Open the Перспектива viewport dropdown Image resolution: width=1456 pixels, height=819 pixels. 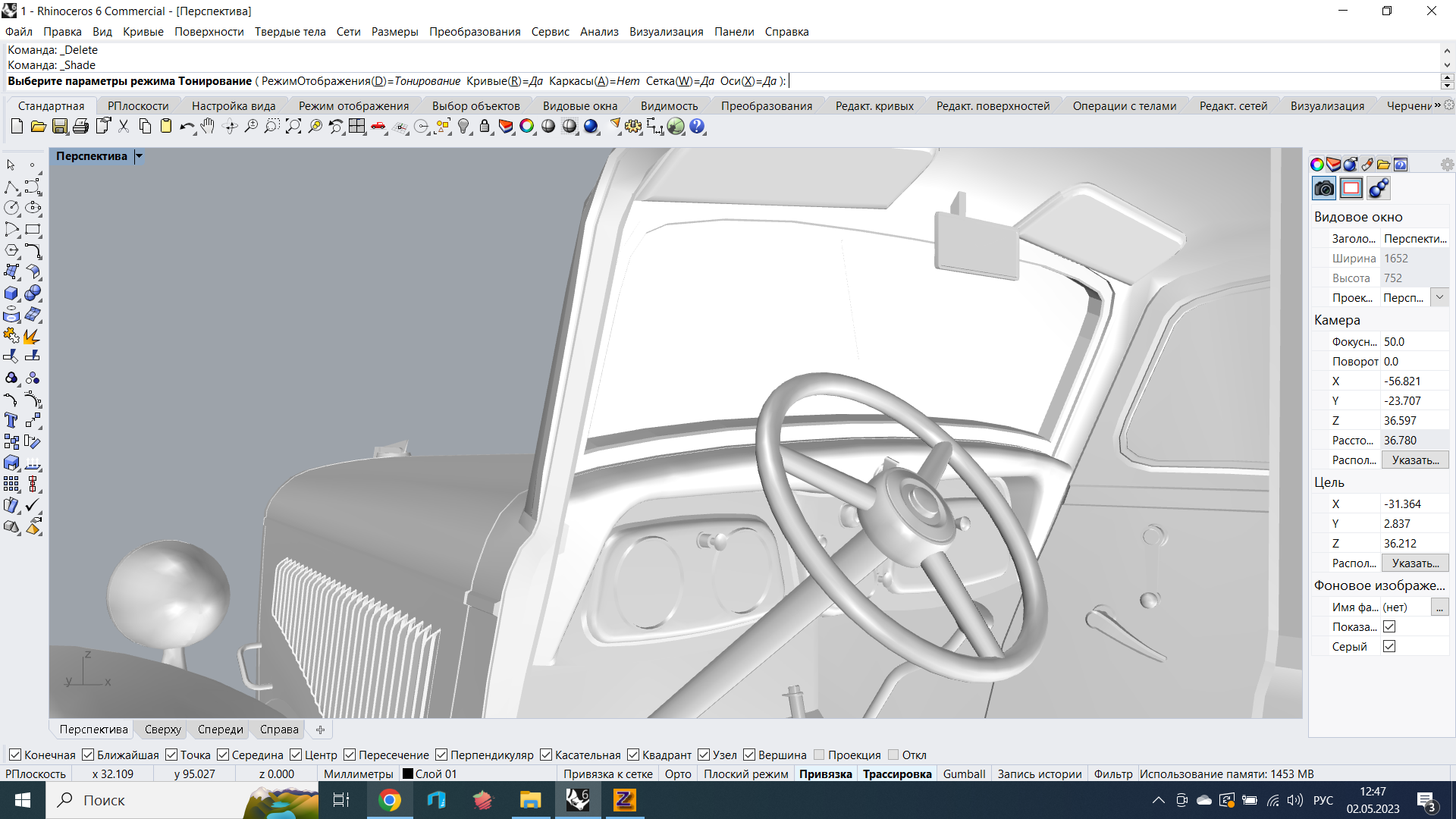[140, 156]
